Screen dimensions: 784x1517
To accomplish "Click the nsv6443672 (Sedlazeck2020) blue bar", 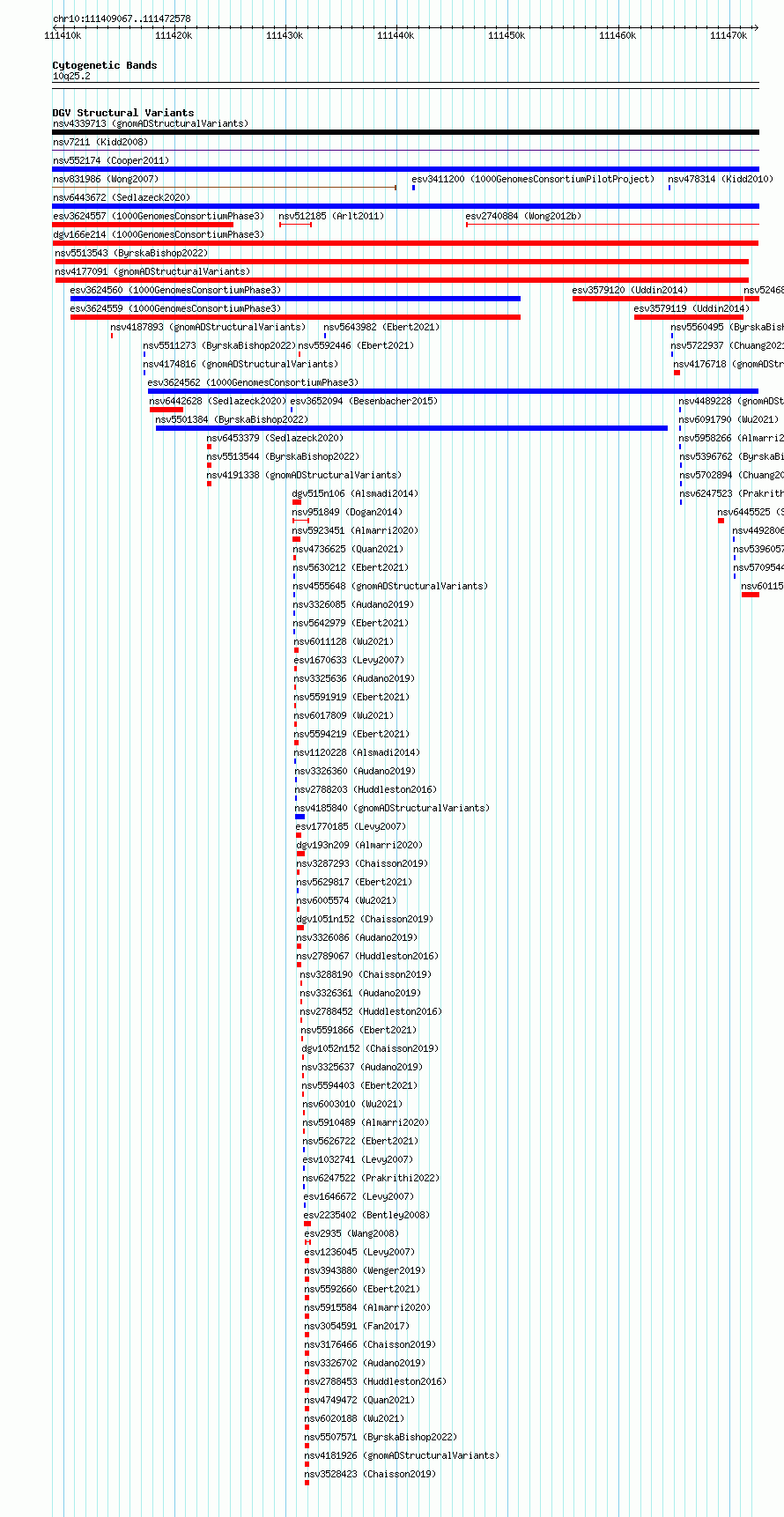I will (x=405, y=206).
